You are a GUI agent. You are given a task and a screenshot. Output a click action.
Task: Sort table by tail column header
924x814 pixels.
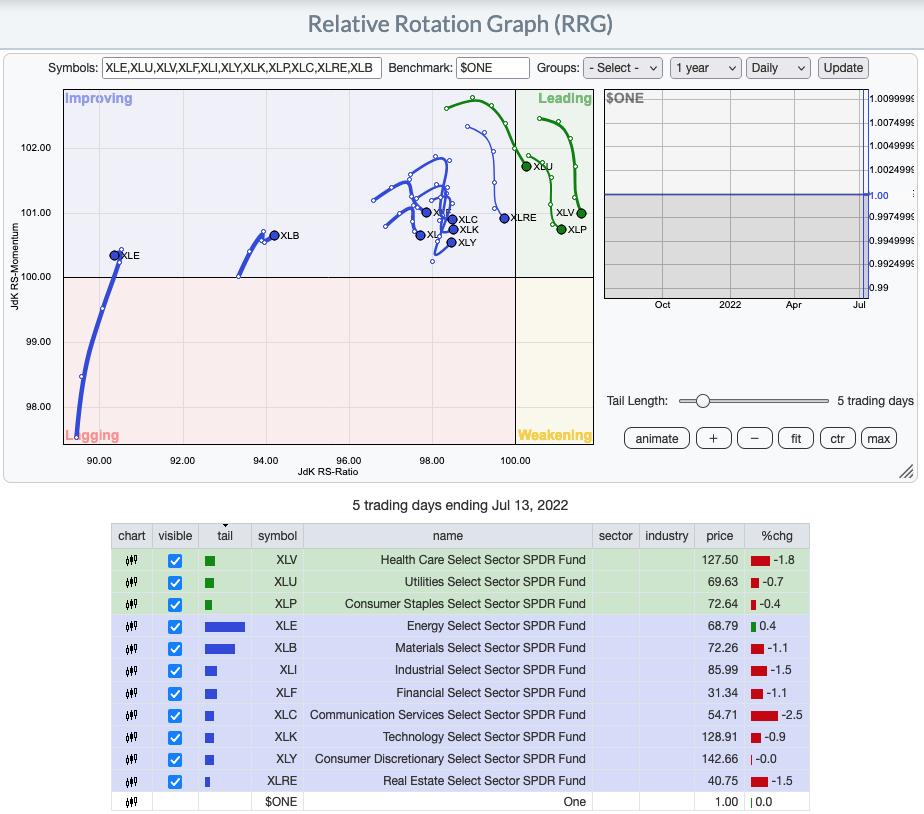click(x=225, y=536)
